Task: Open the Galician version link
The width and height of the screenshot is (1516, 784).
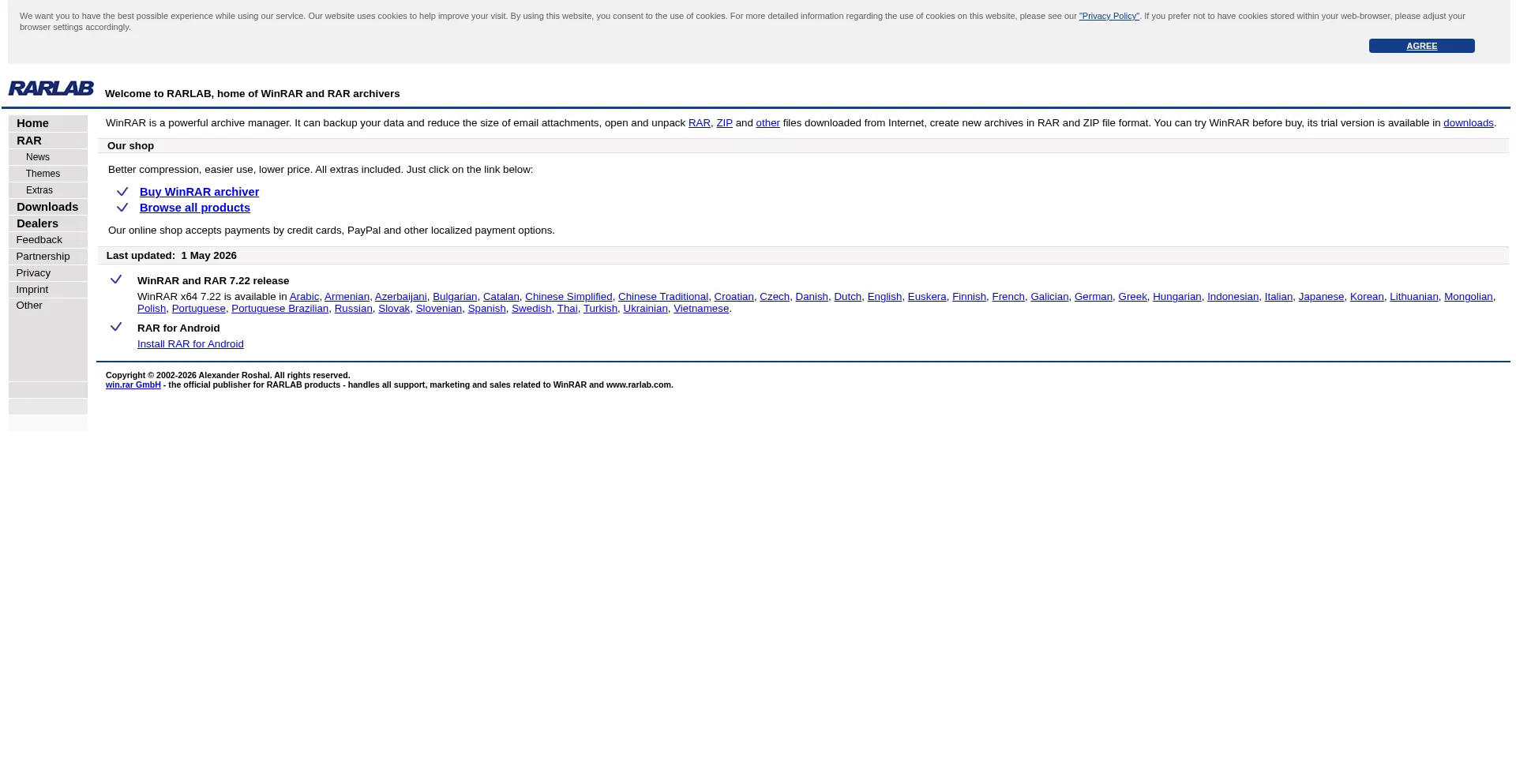Action: (1049, 297)
